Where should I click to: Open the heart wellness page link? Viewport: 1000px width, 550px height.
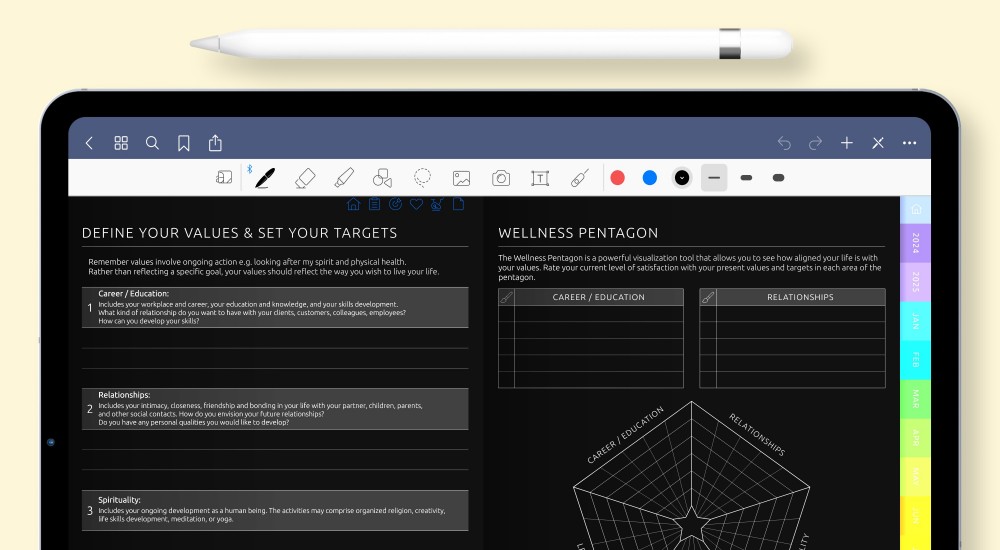pyautogui.click(x=416, y=204)
